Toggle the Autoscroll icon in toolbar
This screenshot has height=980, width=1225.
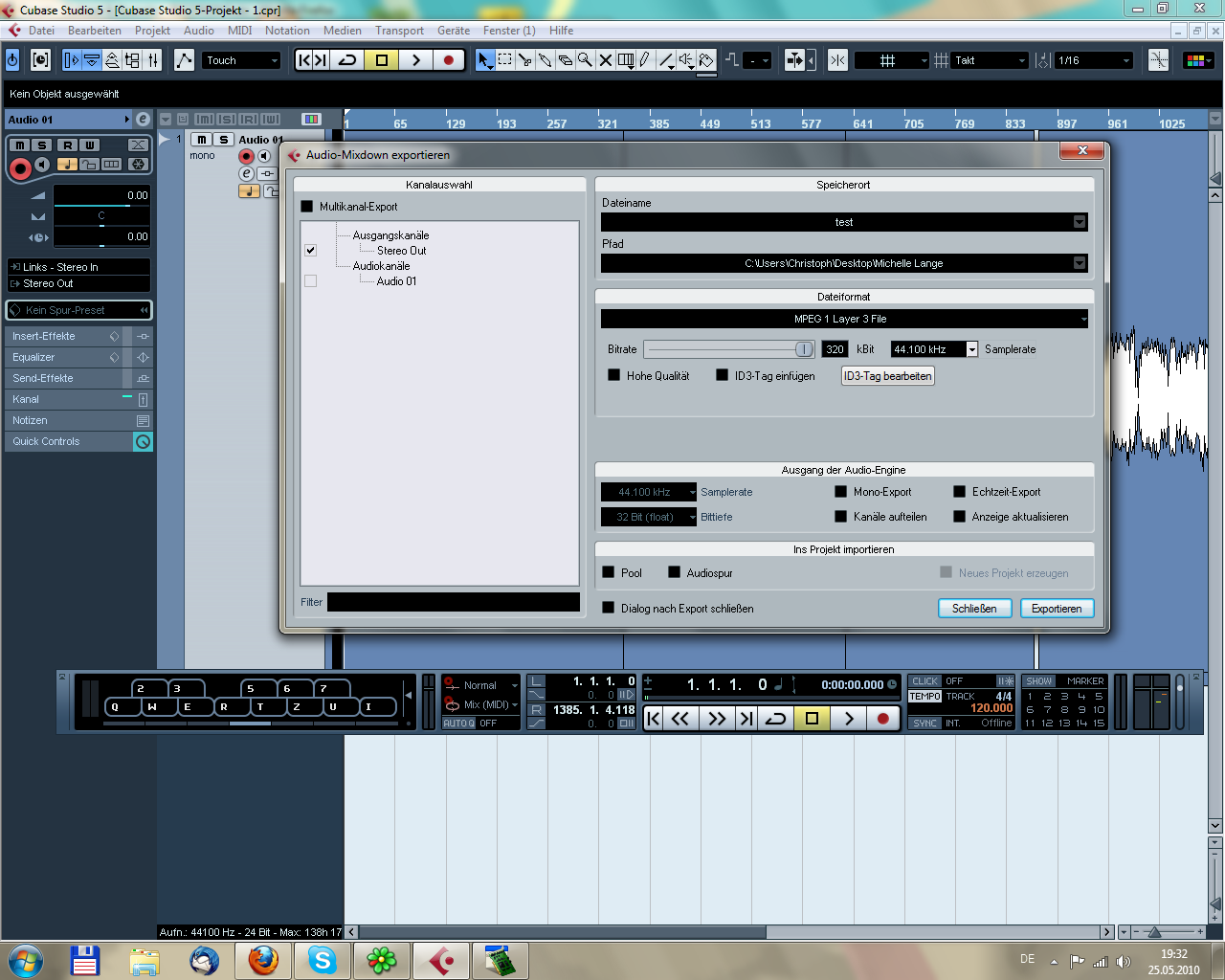click(795, 60)
